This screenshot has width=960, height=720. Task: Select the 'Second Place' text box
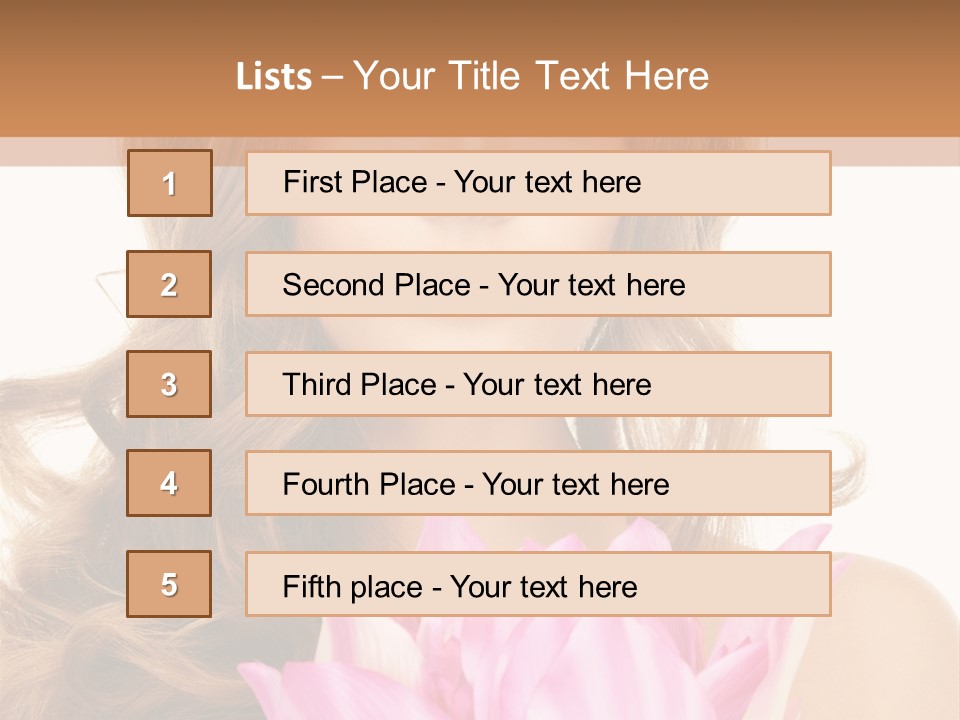click(x=538, y=284)
